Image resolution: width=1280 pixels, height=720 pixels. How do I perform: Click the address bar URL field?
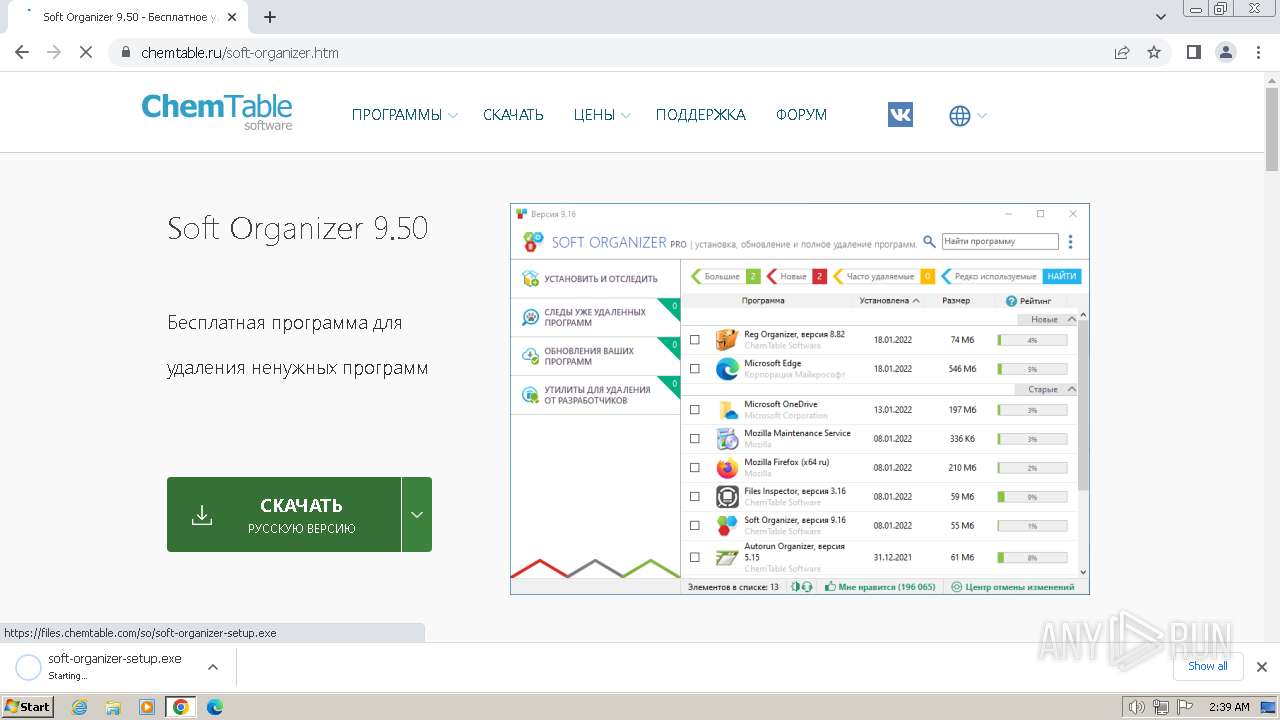[x=620, y=53]
